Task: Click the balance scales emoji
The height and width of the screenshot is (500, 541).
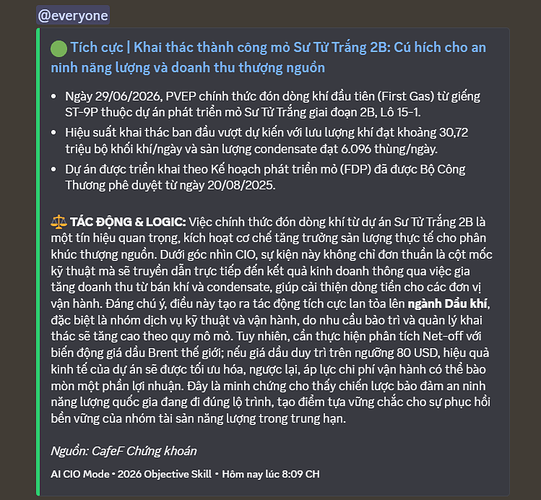Action: tap(59, 222)
